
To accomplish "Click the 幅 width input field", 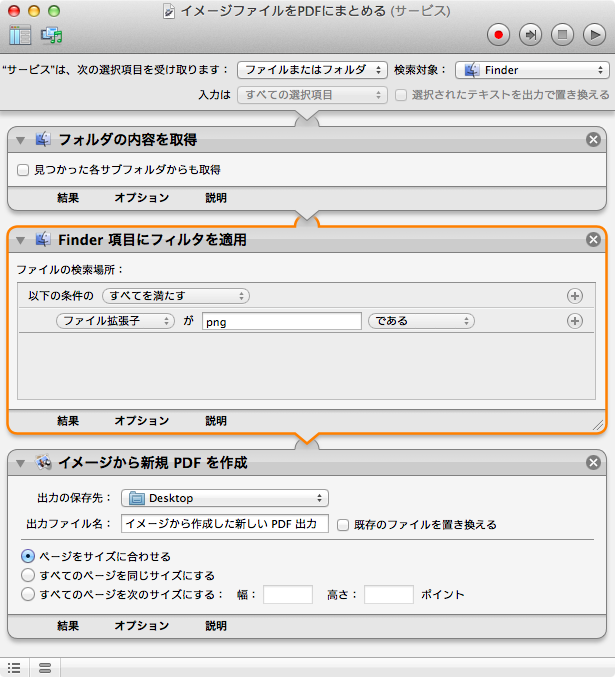I will tap(288, 595).
